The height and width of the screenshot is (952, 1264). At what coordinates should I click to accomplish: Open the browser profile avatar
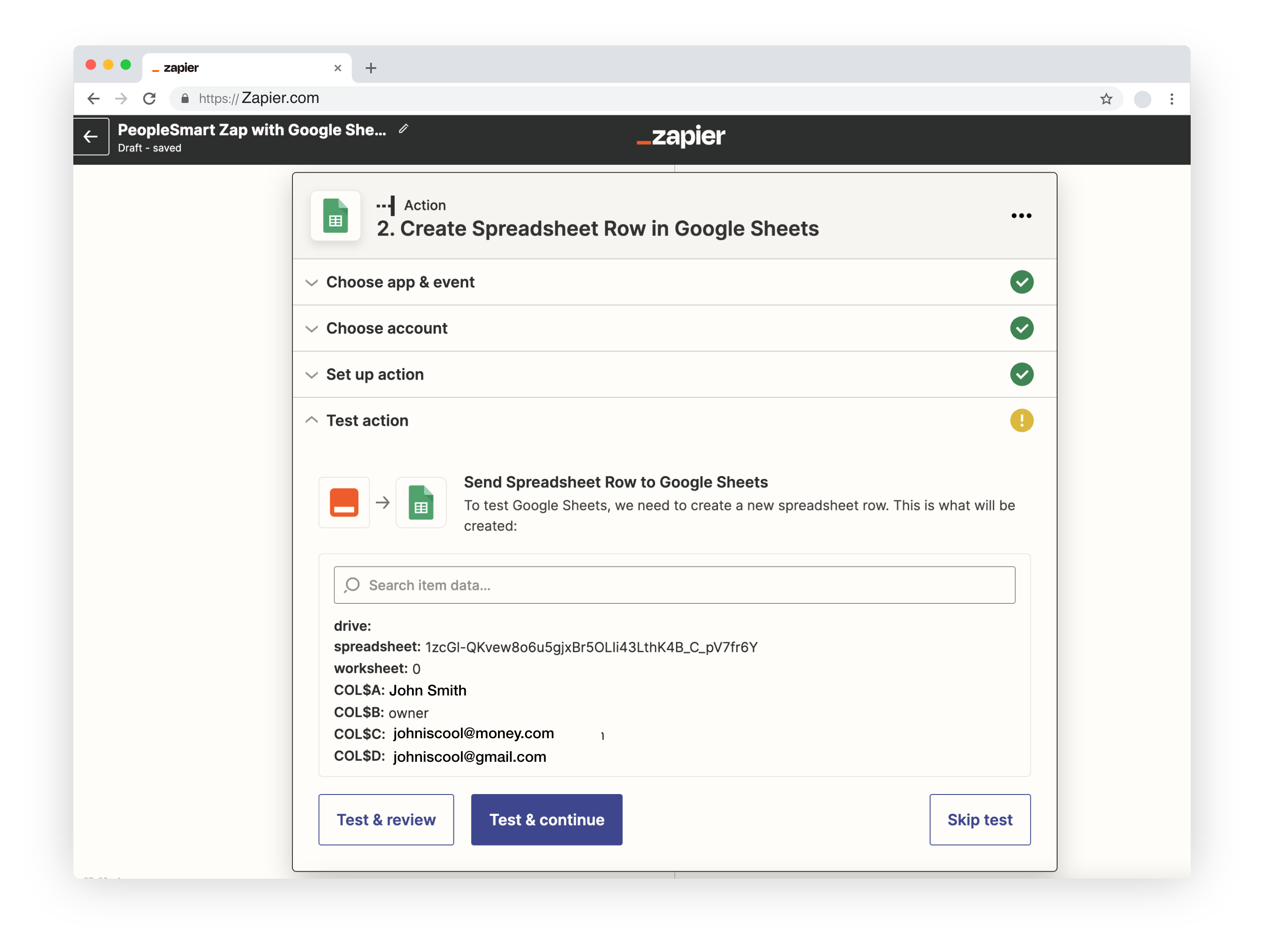pos(1142,99)
